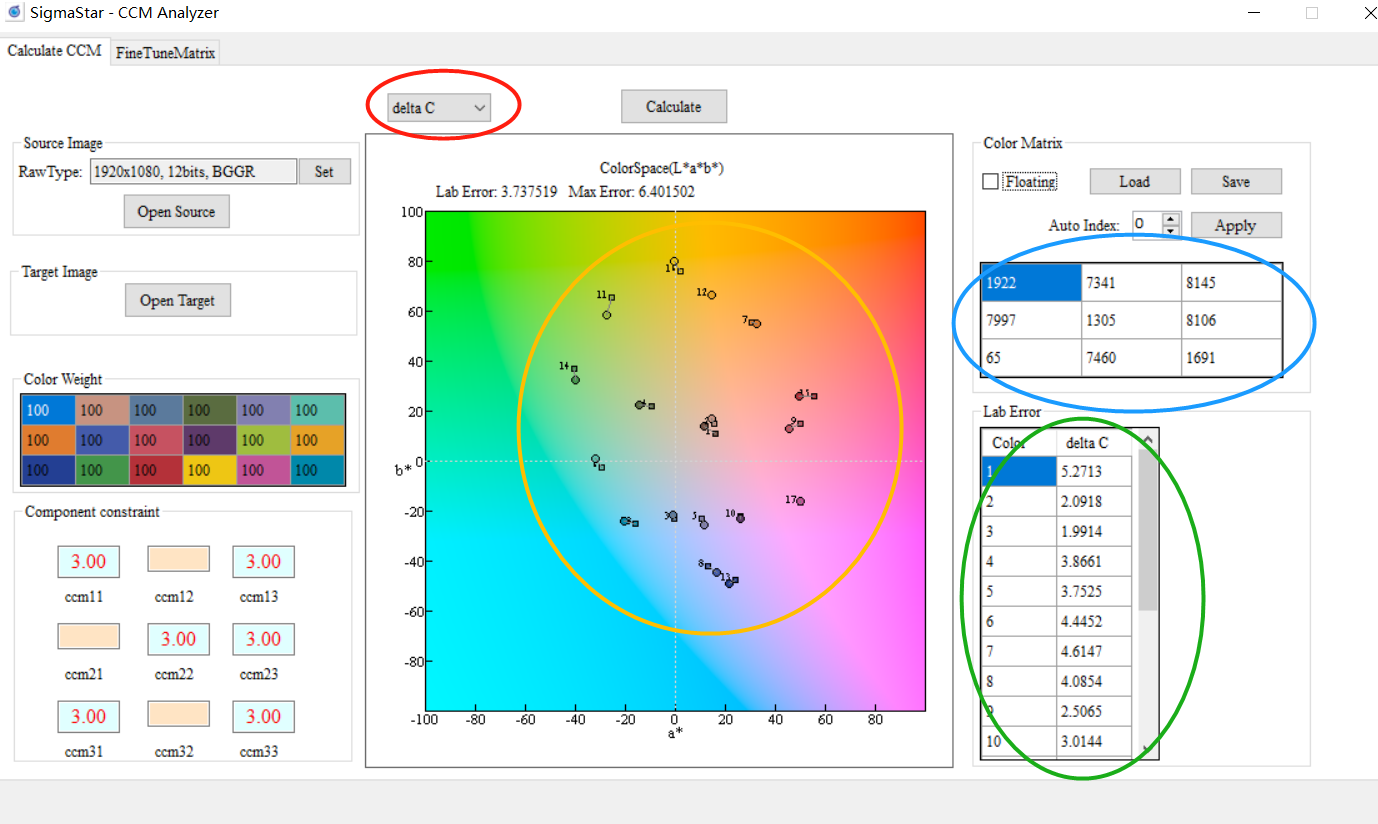The image size is (1378, 824).
Task: Click the Open Target button
Action: click(x=177, y=299)
